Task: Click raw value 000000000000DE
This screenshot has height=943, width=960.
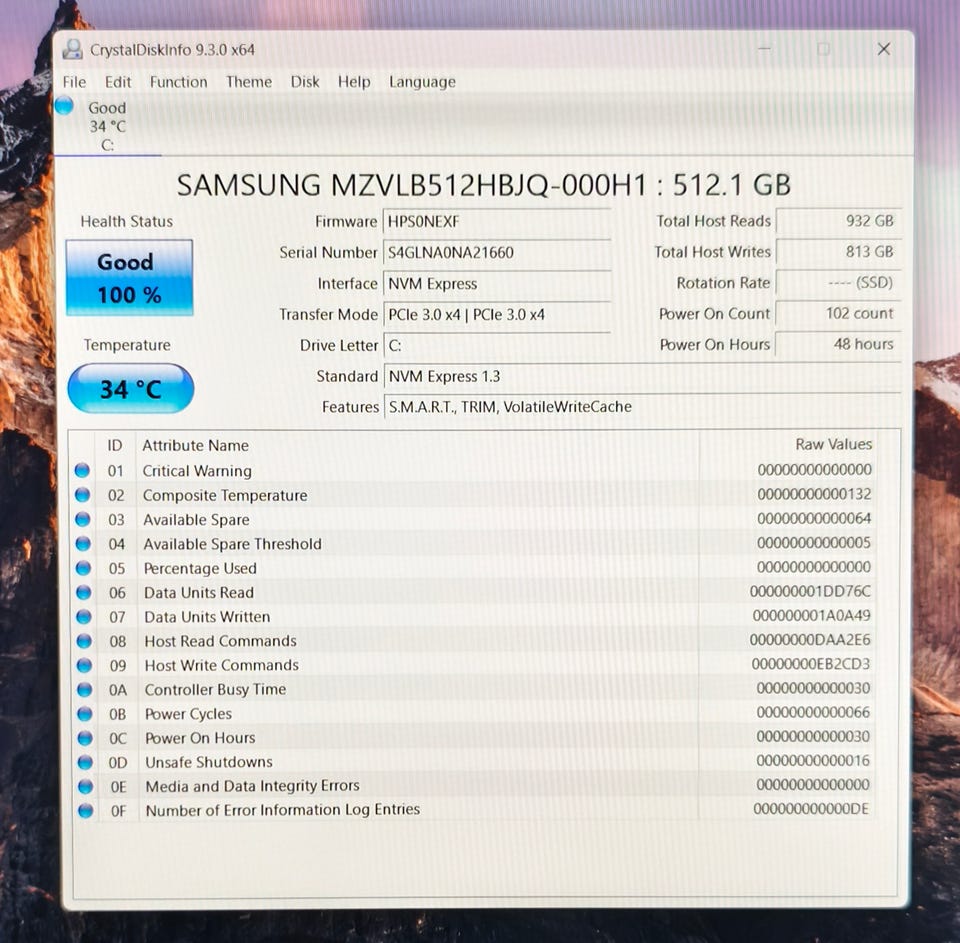Action: [811, 809]
